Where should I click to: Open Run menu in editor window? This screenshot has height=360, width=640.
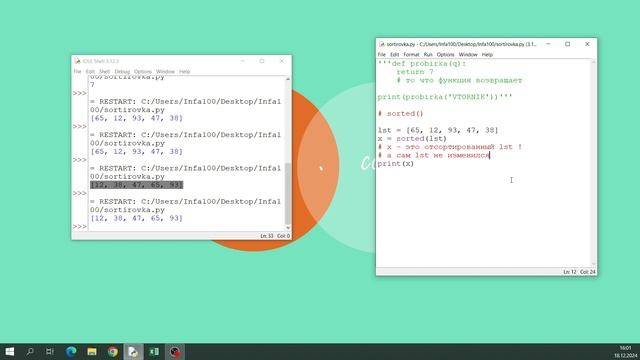428,55
